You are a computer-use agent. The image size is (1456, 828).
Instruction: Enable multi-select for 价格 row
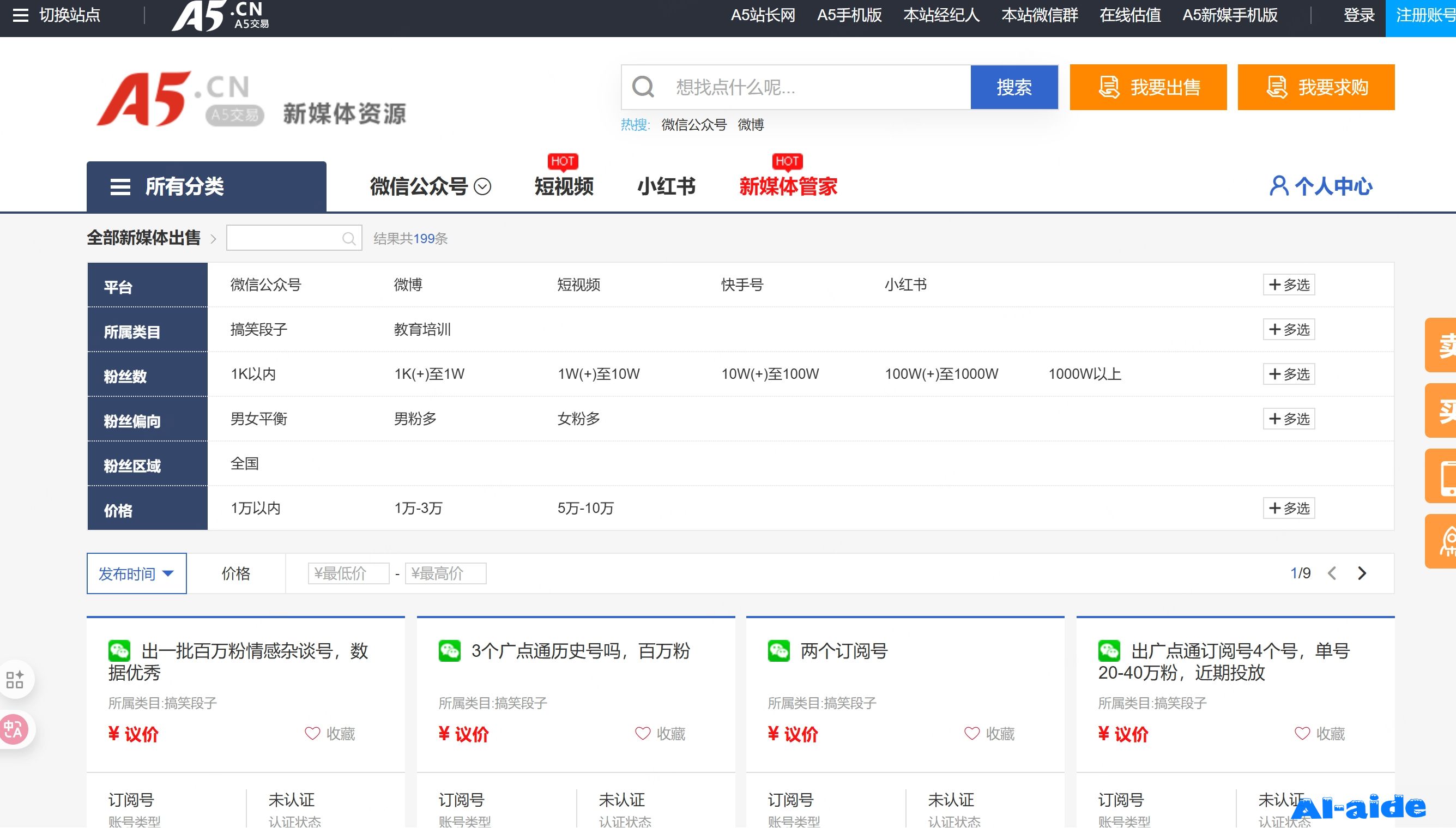coord(1289,509)
